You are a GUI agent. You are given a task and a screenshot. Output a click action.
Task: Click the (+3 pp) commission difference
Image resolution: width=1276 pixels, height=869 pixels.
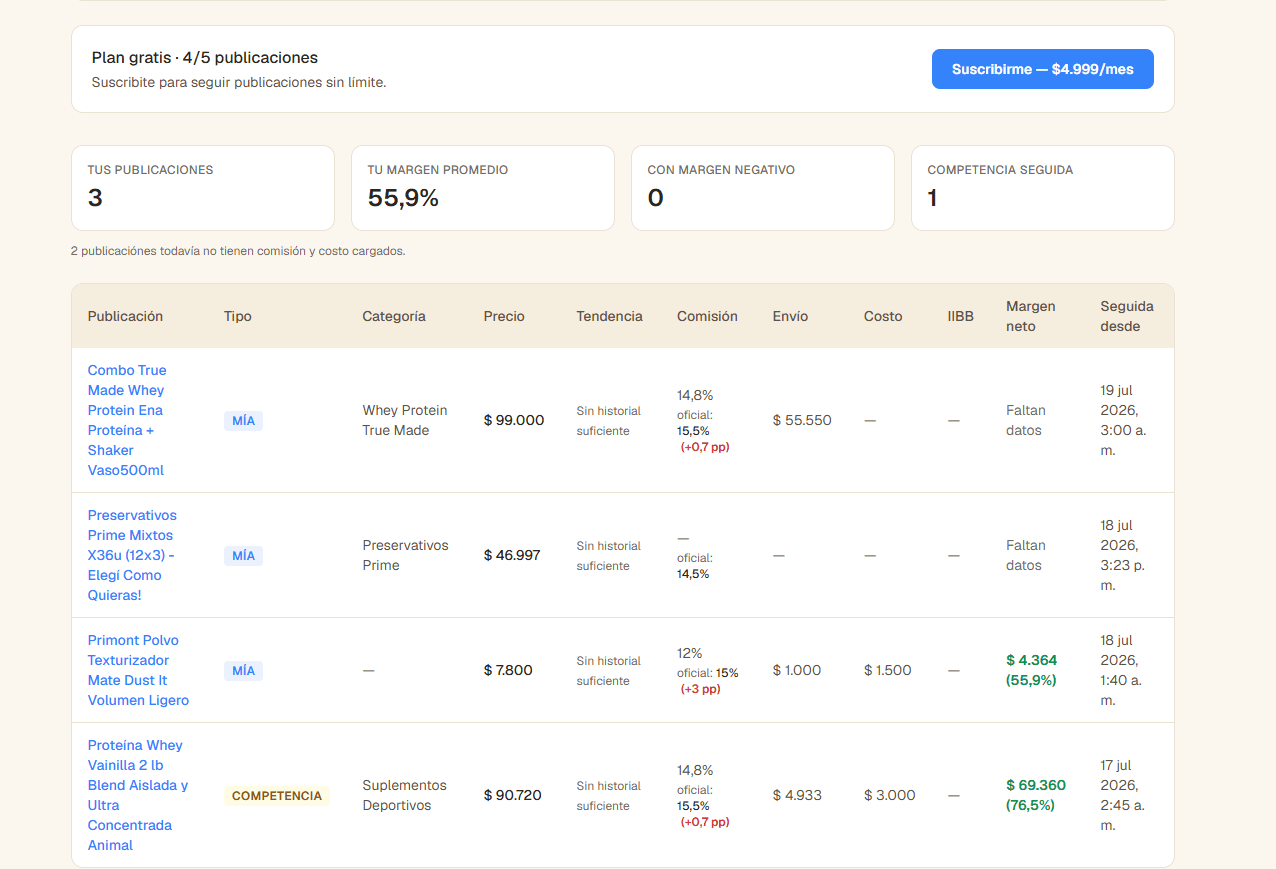click(x=700, y=689)
